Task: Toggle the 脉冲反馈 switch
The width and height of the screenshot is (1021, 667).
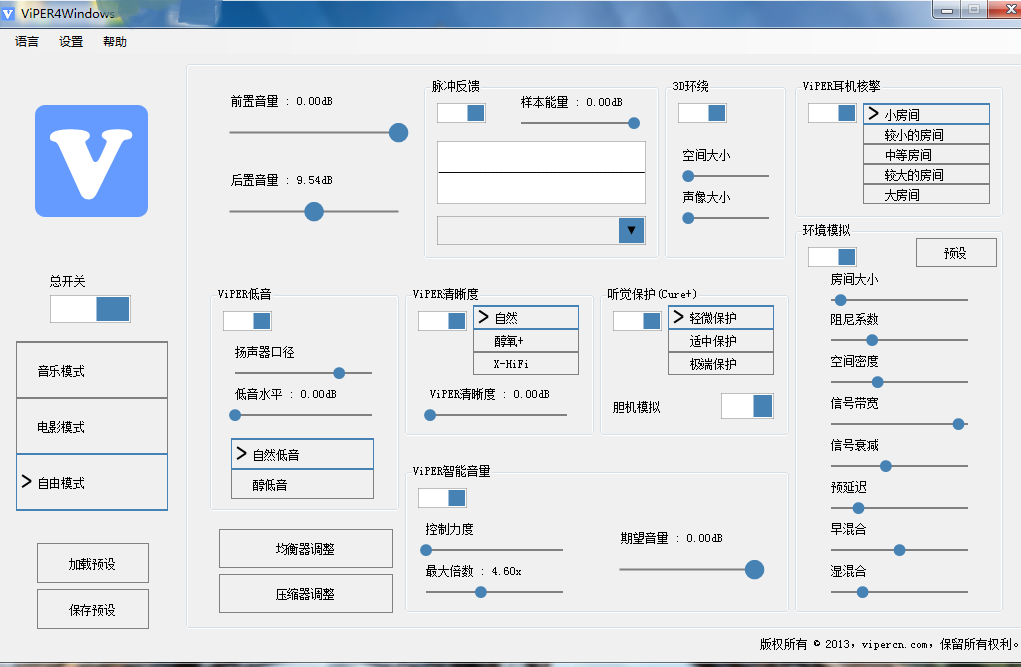Action: [461, 113]
